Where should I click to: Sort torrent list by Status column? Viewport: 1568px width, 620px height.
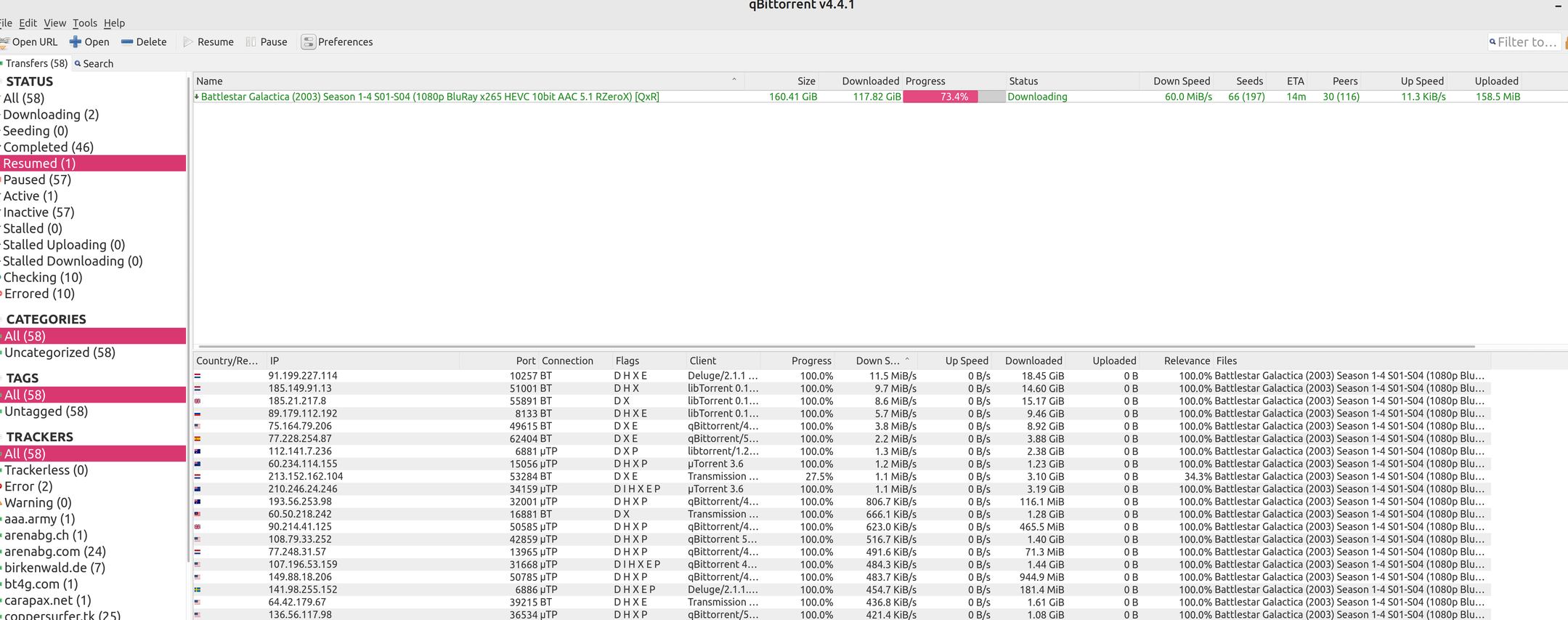click(x=1023, y=81)
